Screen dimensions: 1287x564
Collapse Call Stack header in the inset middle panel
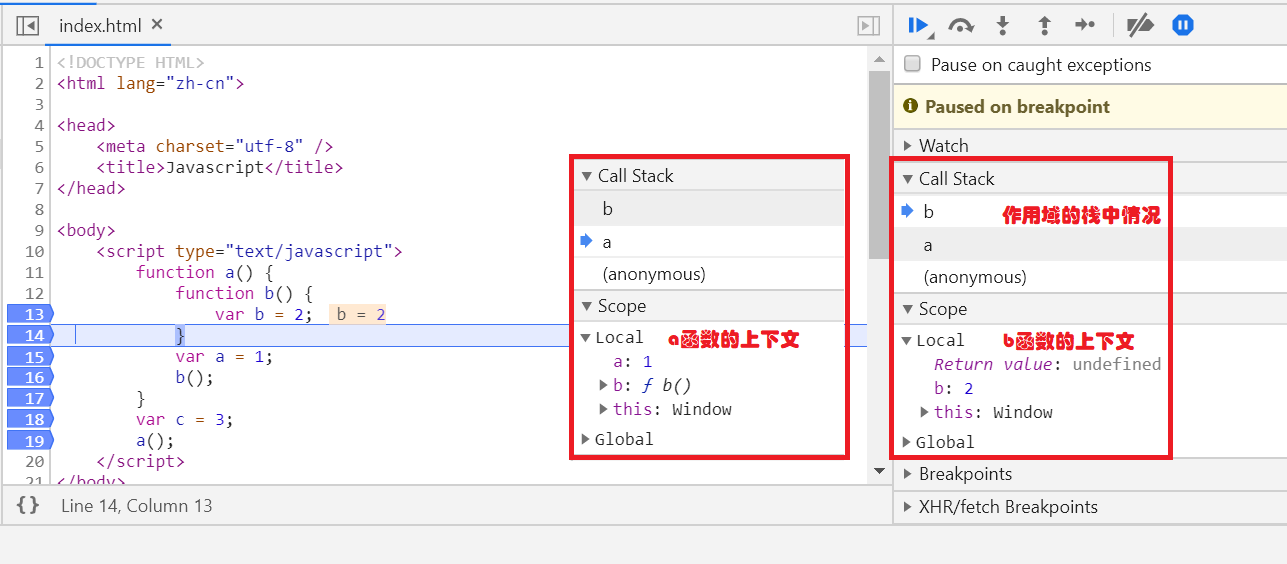coord(710,176)
